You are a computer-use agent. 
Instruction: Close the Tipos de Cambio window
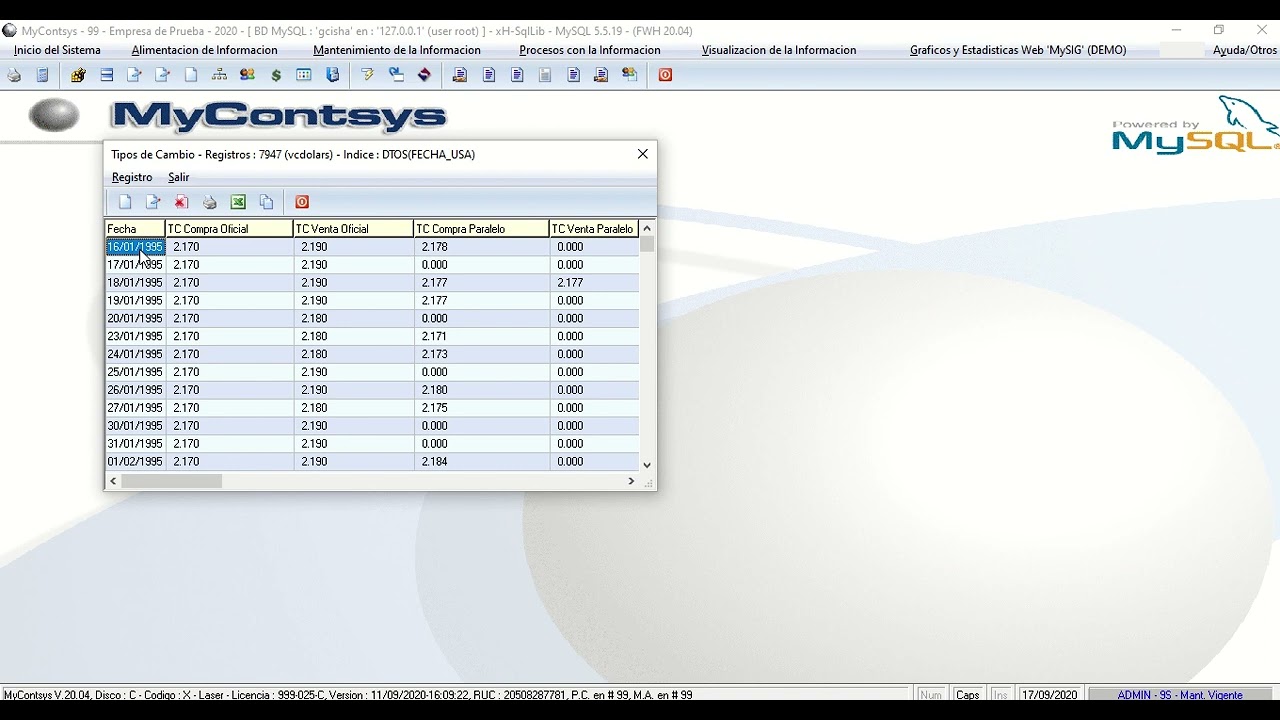tap(643, 154)
